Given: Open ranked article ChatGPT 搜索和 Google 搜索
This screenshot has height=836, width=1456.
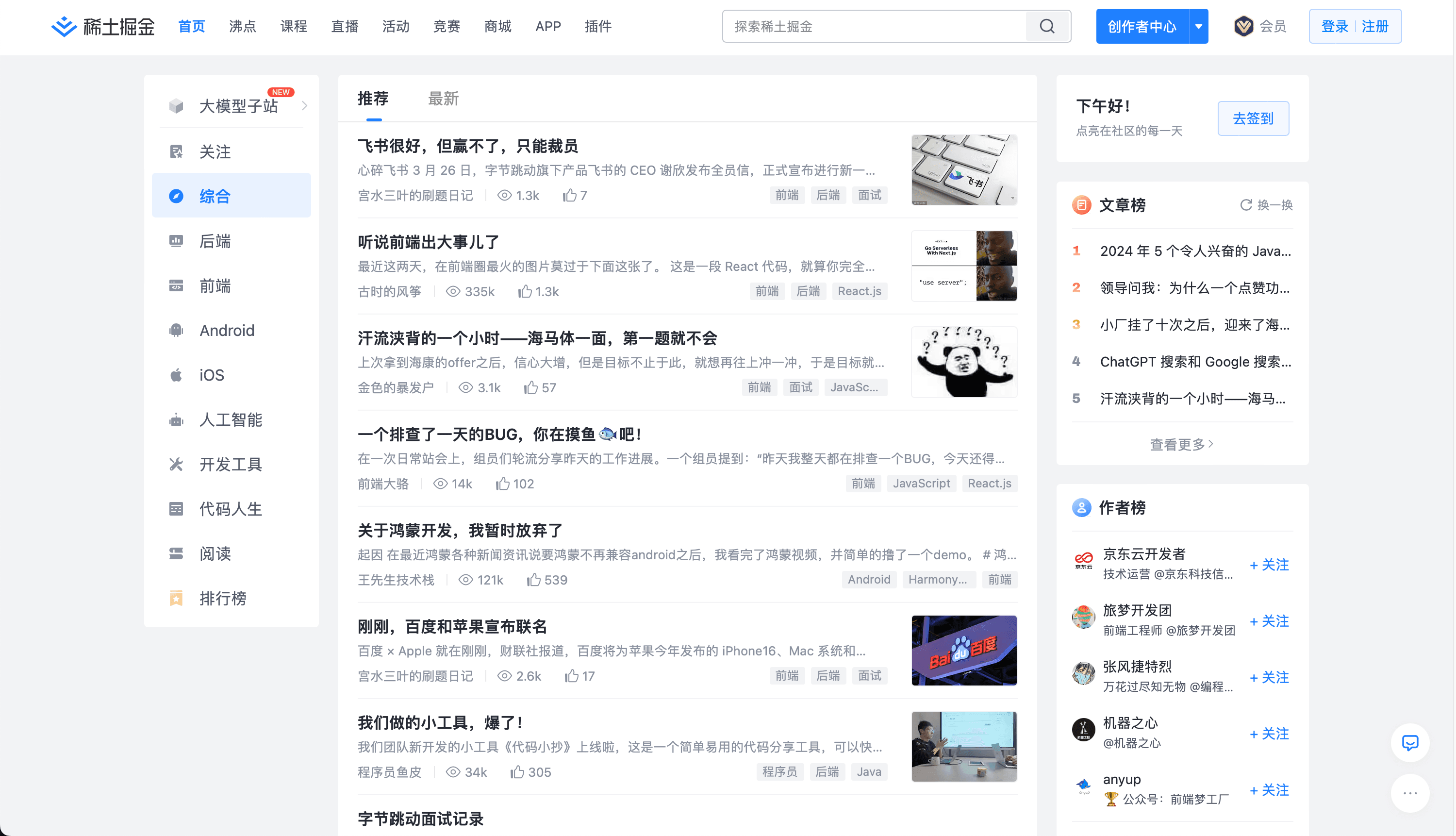Looking at the screenshot, I should (1195, 362).
